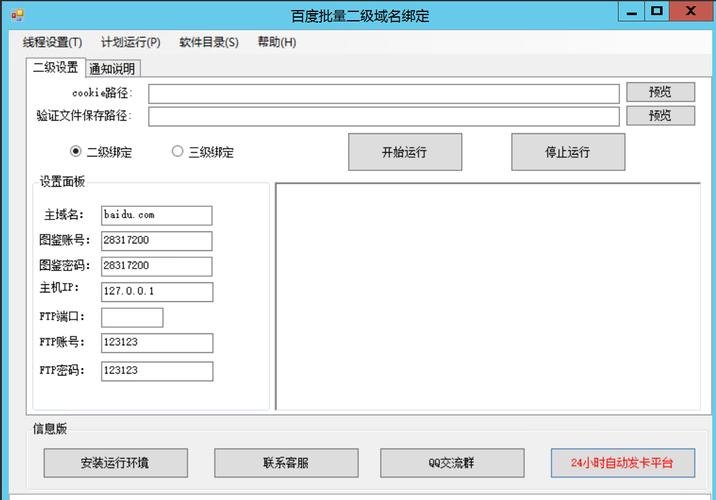
Task: Click the 图鉴密码 input field
Action: (157, 266)
